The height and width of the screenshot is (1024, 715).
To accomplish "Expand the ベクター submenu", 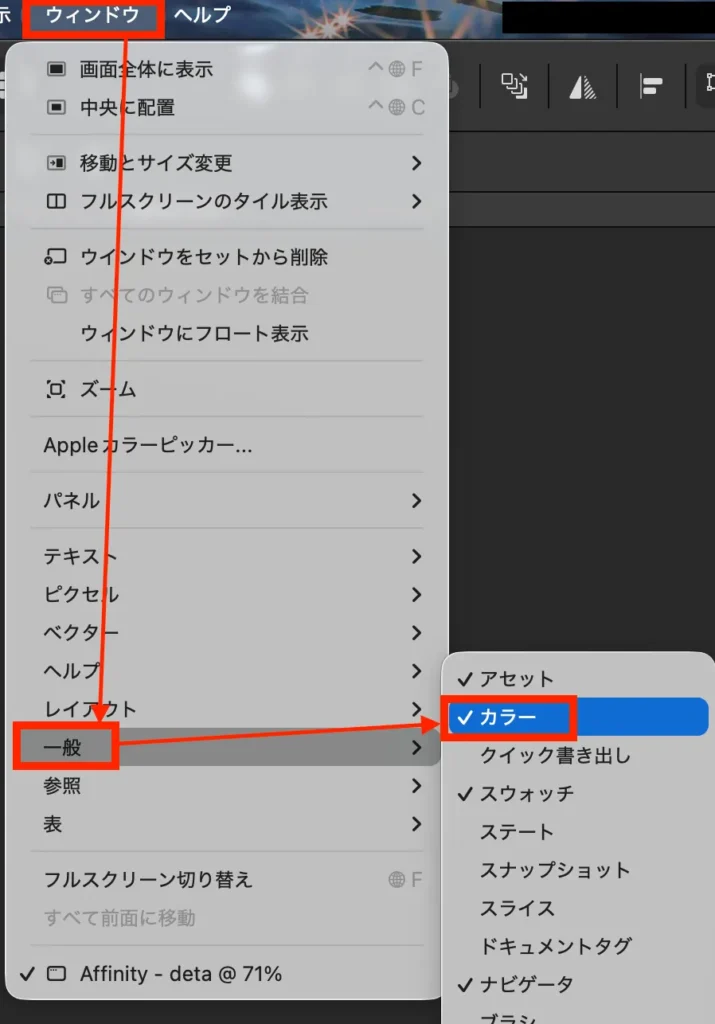I will pos(227,632).
